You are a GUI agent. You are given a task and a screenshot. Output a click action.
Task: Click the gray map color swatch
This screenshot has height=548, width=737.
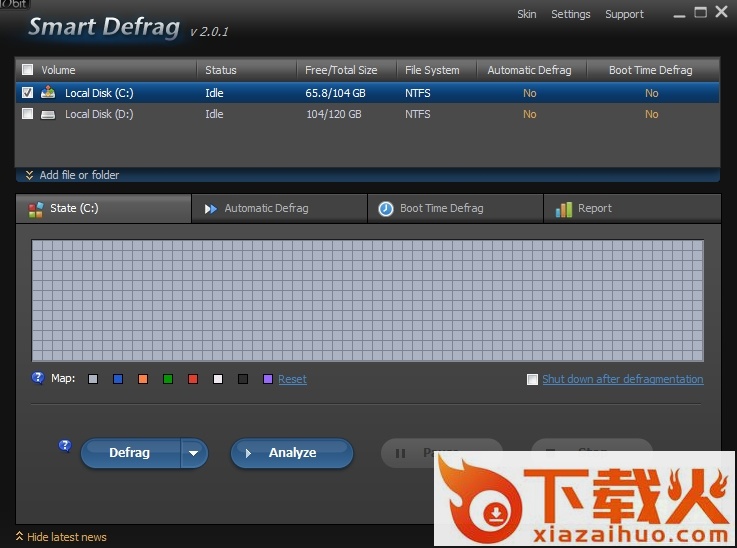[x=93, y=379]
